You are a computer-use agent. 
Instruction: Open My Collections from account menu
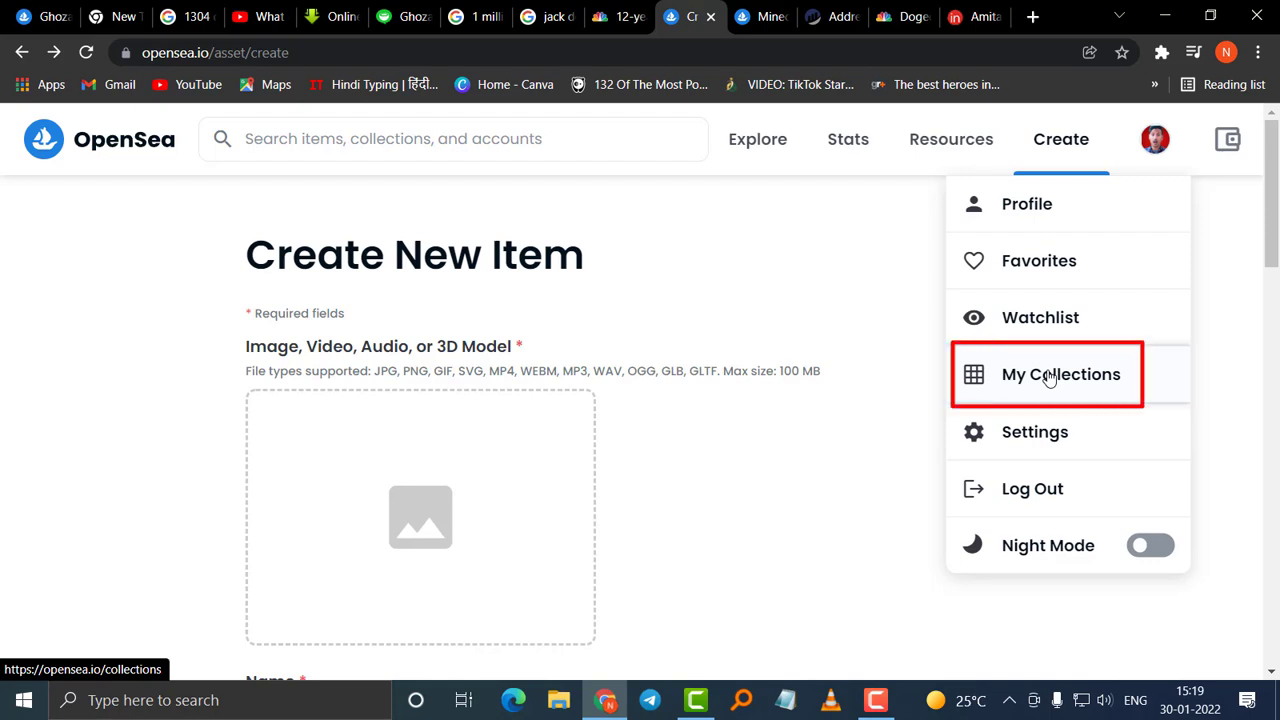[x=1068, y=375]
